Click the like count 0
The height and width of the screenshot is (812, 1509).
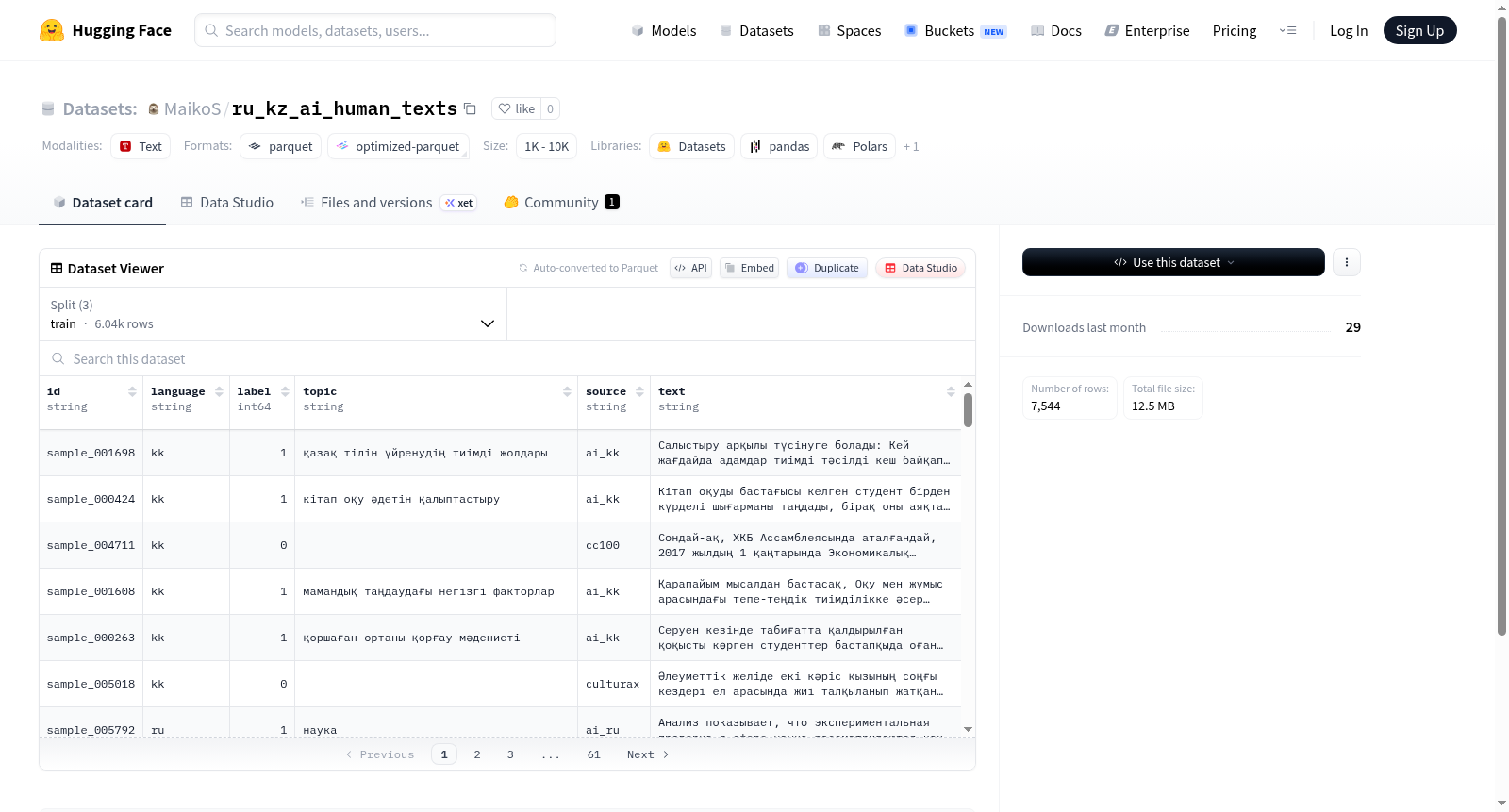(551, 108)
